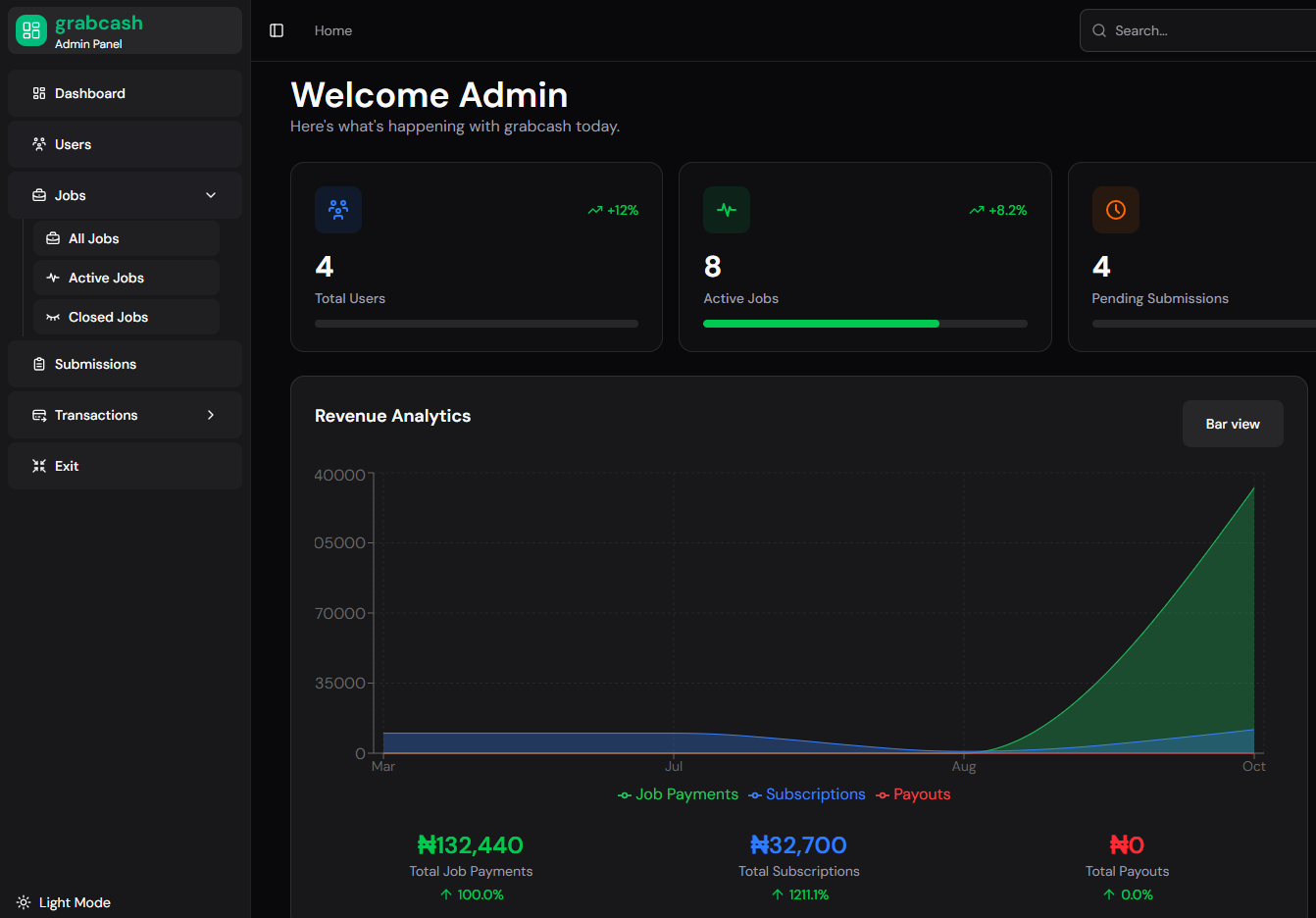The height and width of the screenshot is (918, 1316).
Task: Collapse the Jobs menu via its chevron
Action: pyautogui.click(x=210, y=195)
